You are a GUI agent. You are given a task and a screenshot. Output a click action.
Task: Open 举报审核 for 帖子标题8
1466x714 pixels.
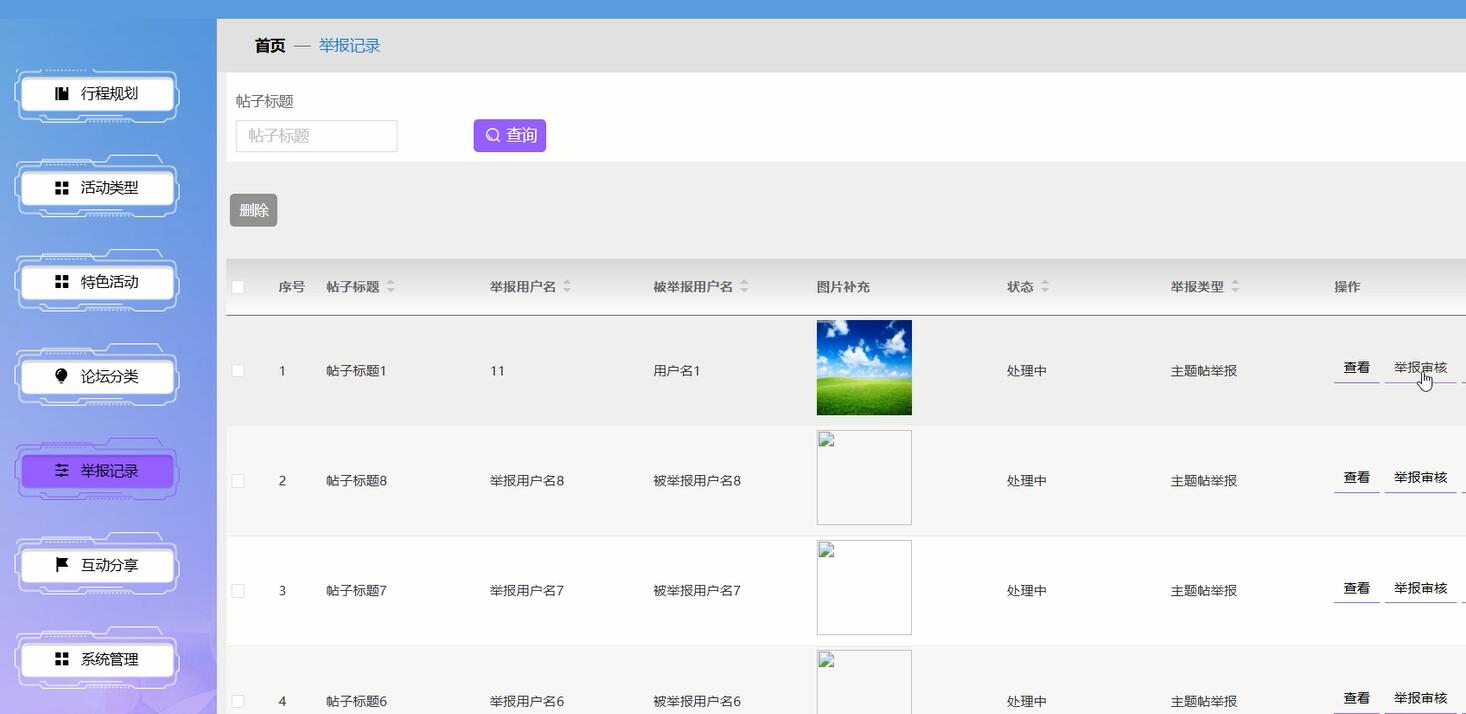click(x=1420, y=477)
